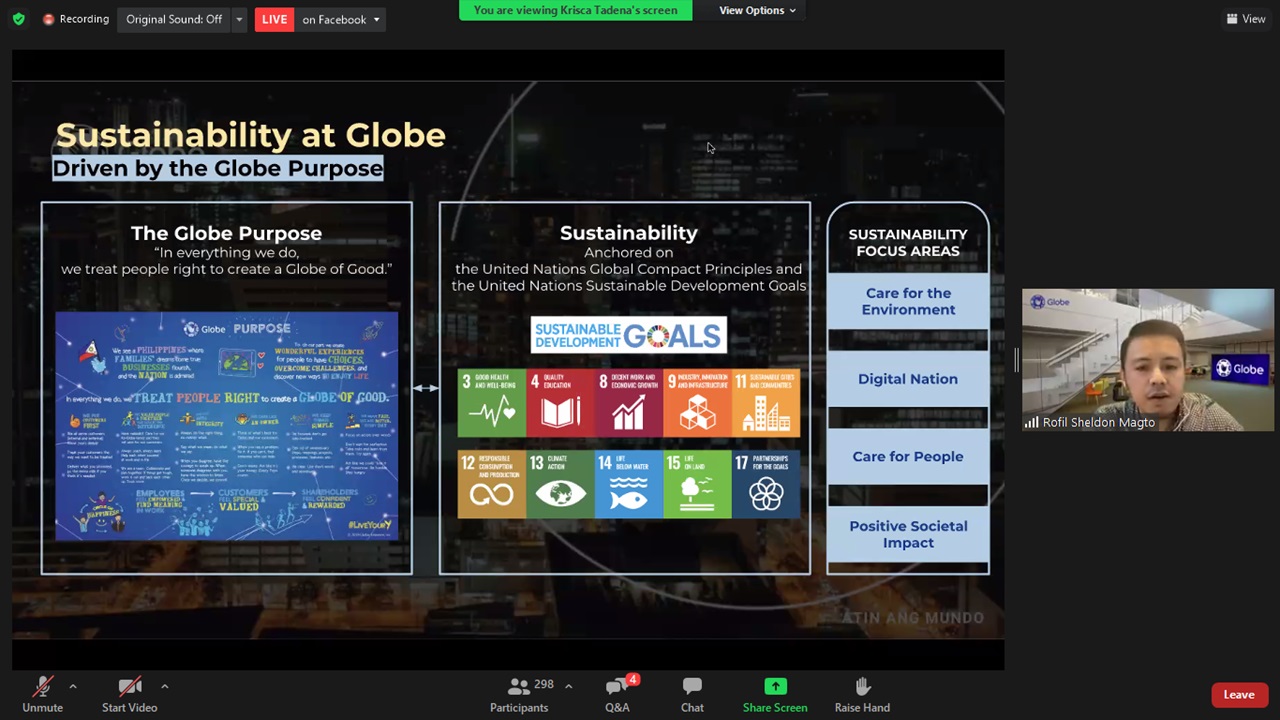
Task: Click SDG 9 Industry Innovation tile
Action: 698,403
